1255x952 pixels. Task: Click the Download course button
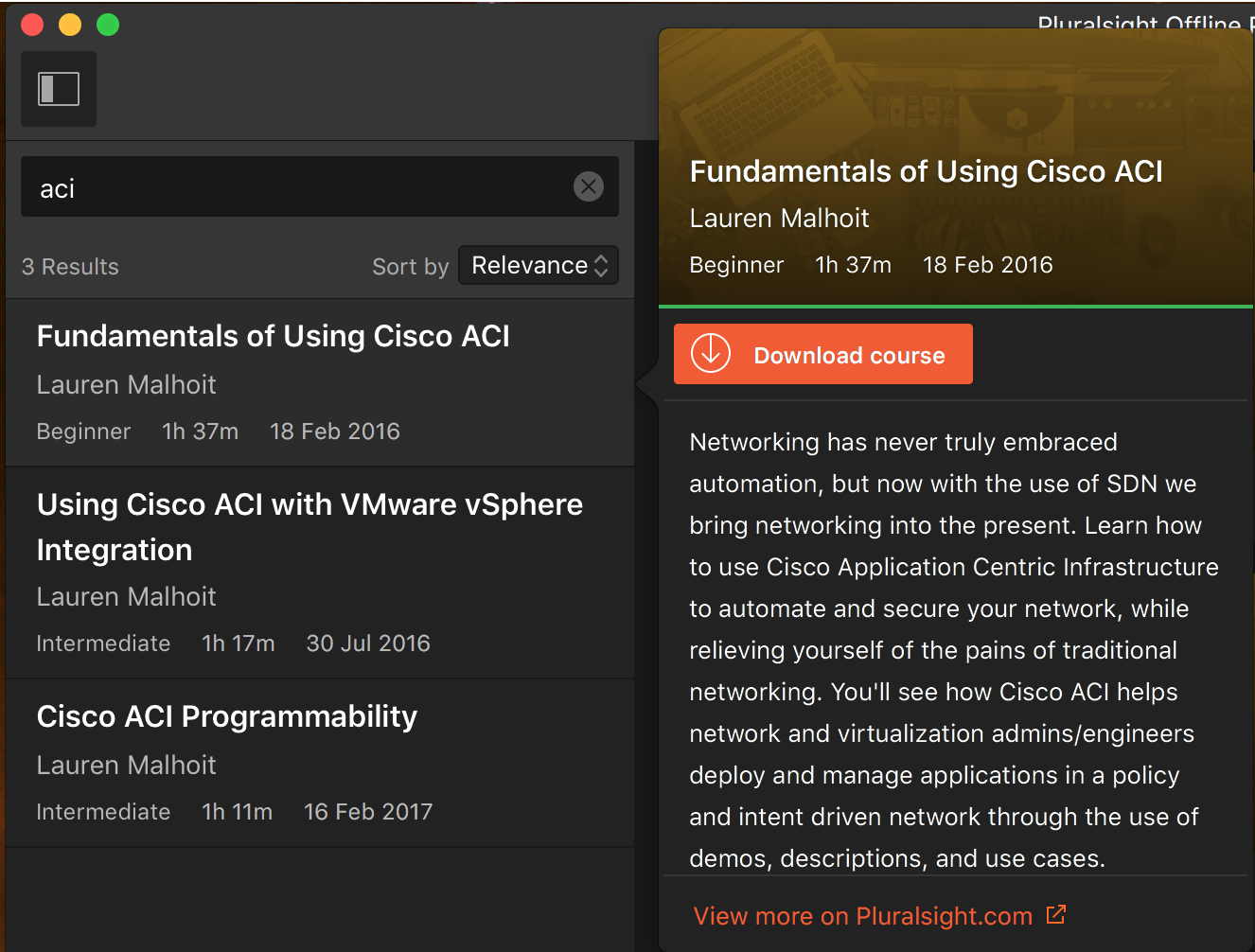(x=823, y=354)
